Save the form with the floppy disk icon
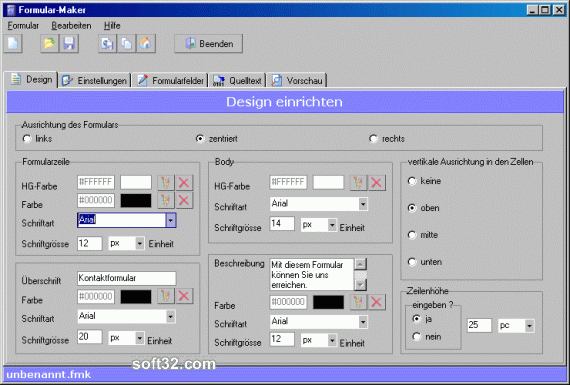This screenshot has width=570, height=385. click(69, 44)
